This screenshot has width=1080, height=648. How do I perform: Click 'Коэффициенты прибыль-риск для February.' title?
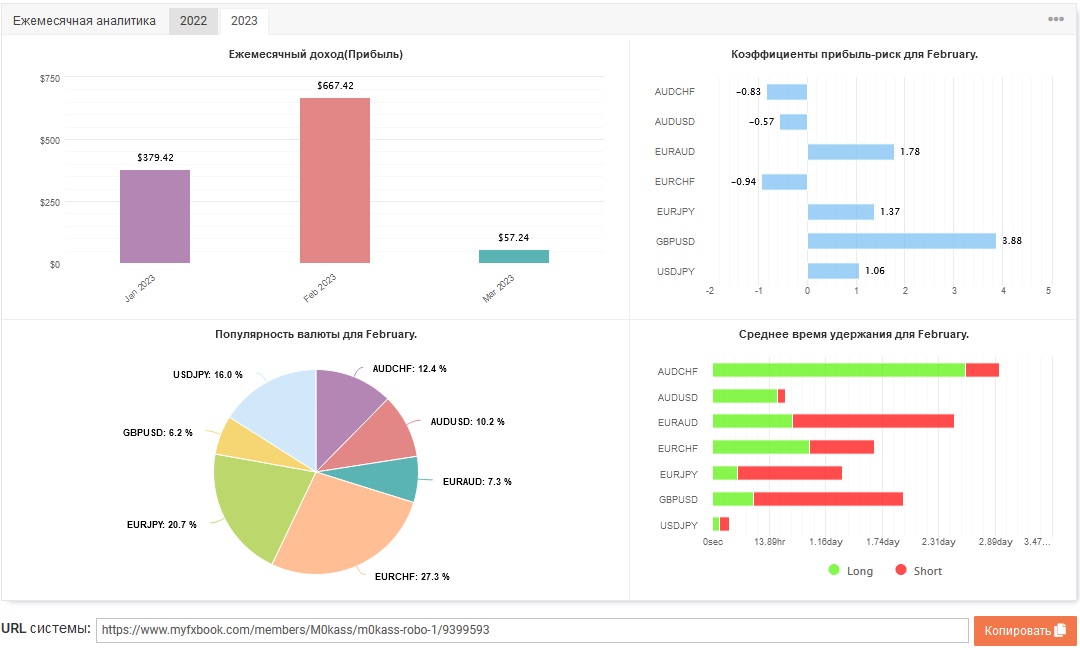coord(854,54)
